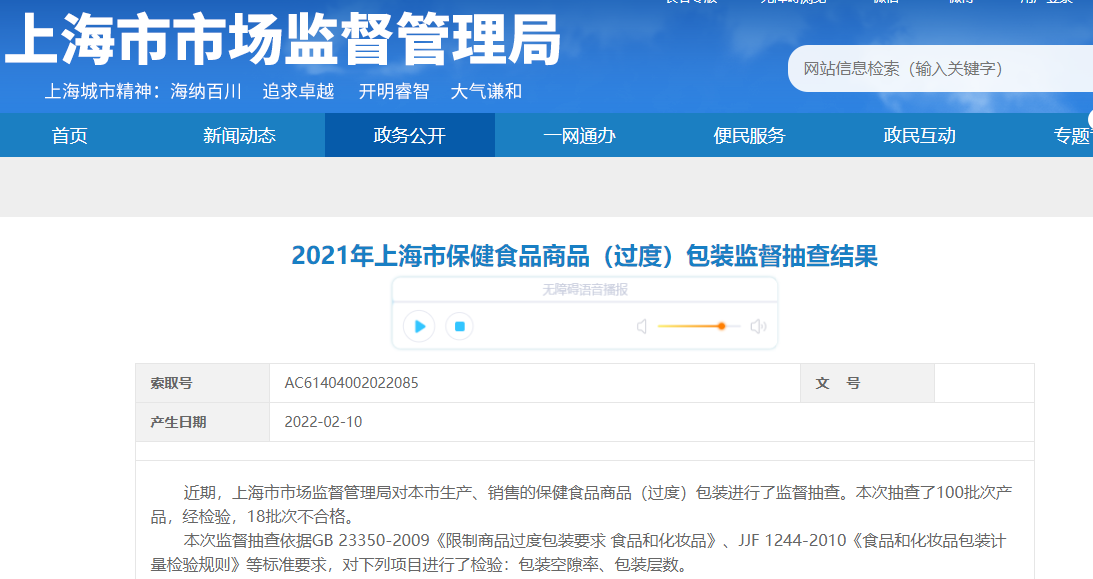Select the index number AC61404002022085
Screen dimensions: 1093x579
351,383
